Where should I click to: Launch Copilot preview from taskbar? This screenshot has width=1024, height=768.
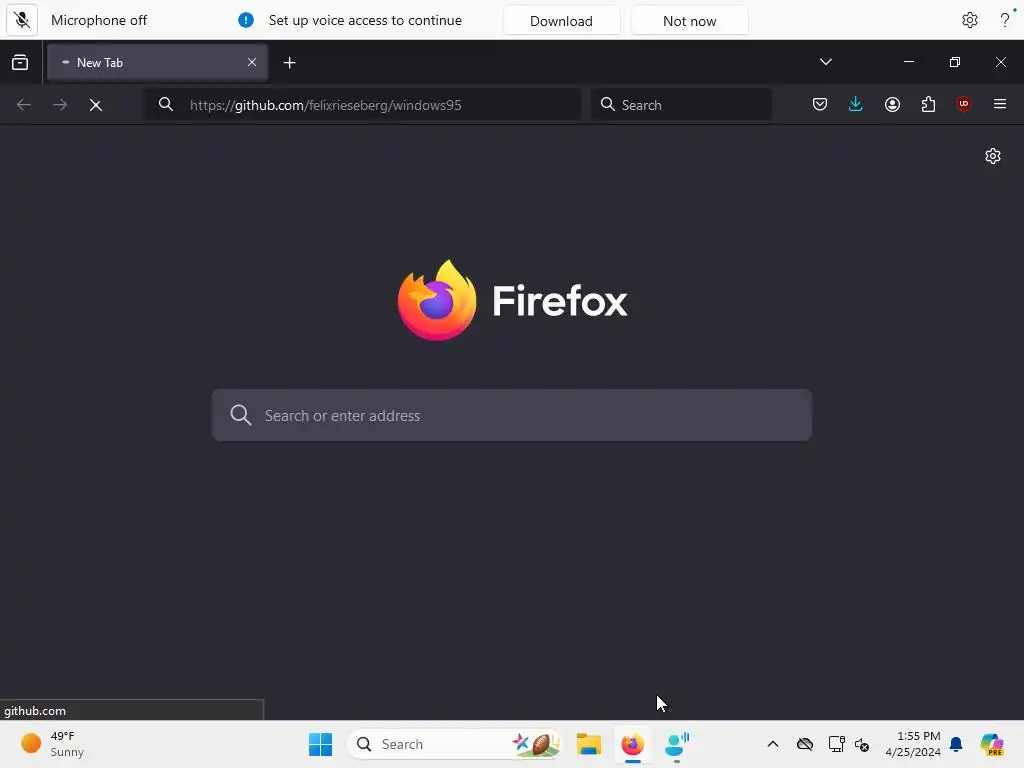click(x=991, y=744)
